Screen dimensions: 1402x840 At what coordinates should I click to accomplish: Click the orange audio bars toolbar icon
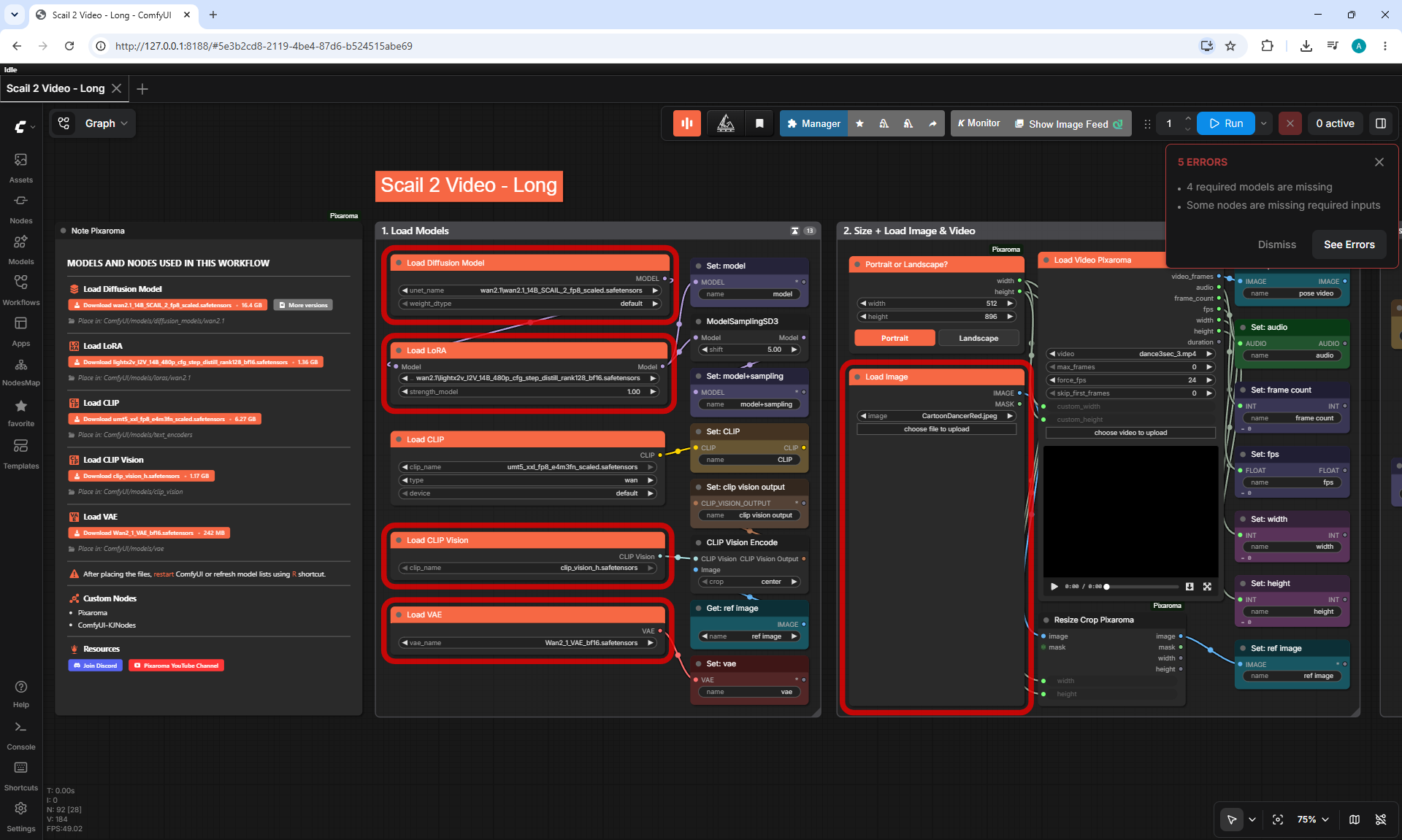click(x=687, y=123)
